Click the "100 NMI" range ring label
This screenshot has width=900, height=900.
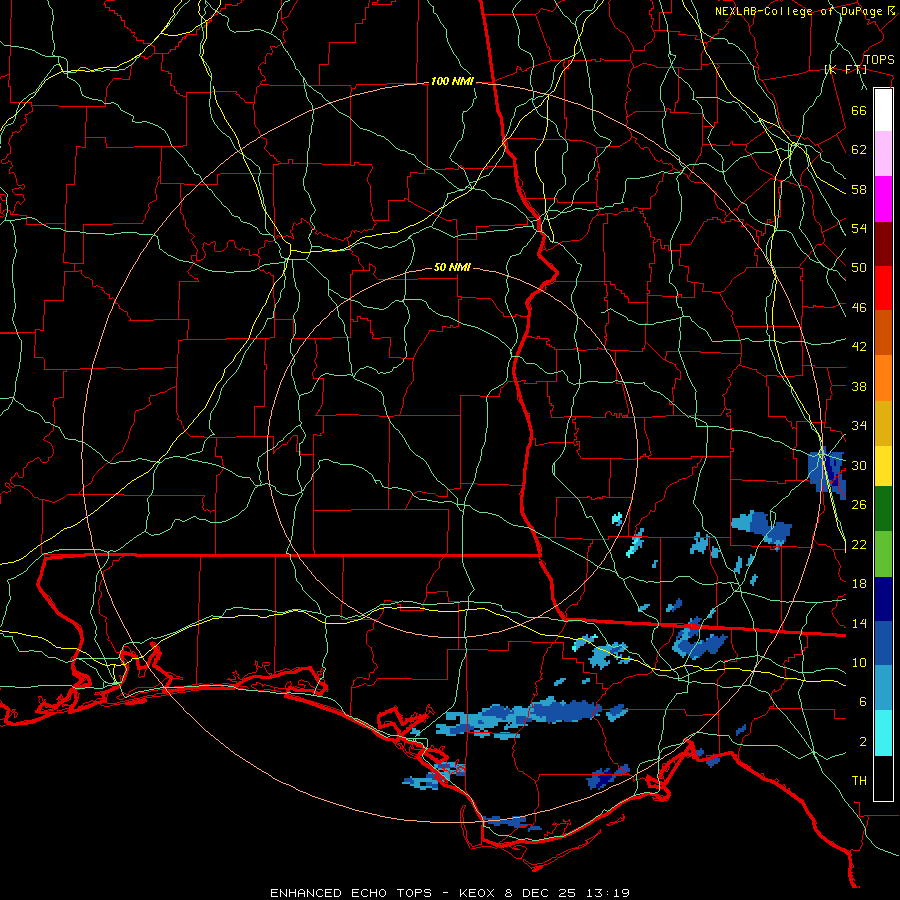(452, 82)
